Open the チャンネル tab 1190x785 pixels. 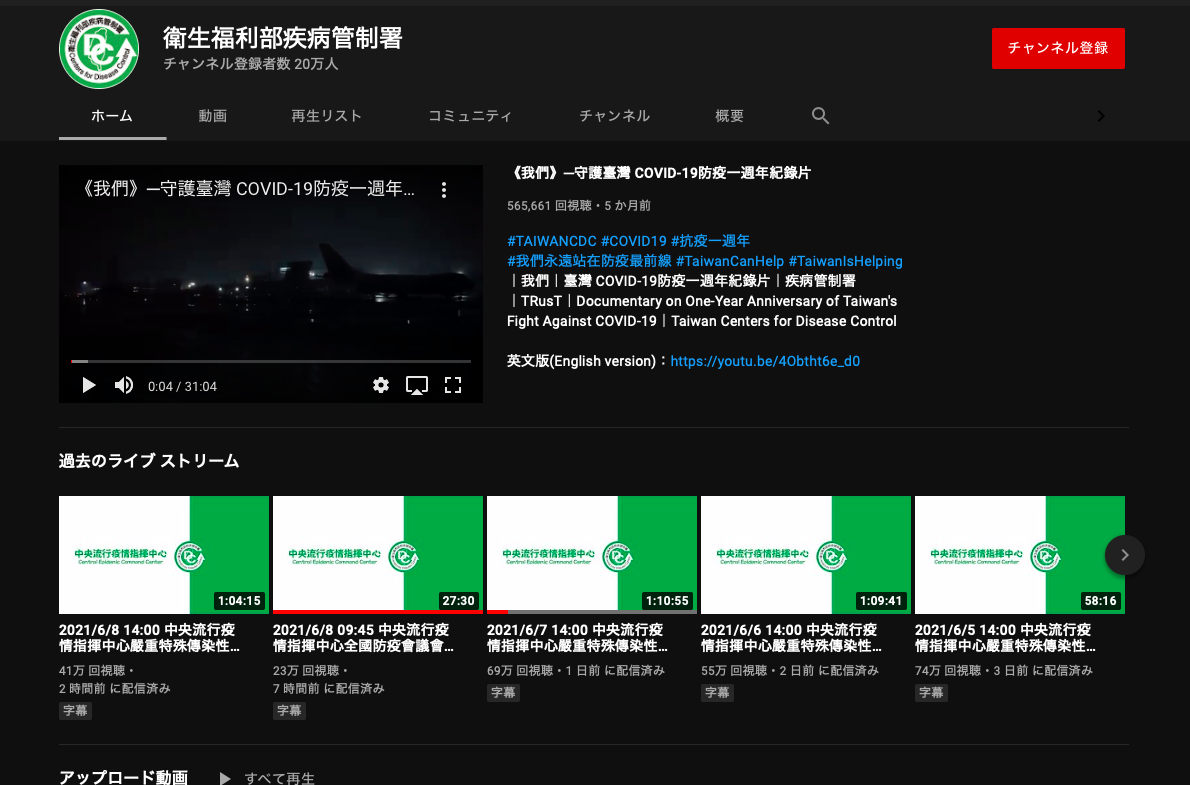click(615, 116)
